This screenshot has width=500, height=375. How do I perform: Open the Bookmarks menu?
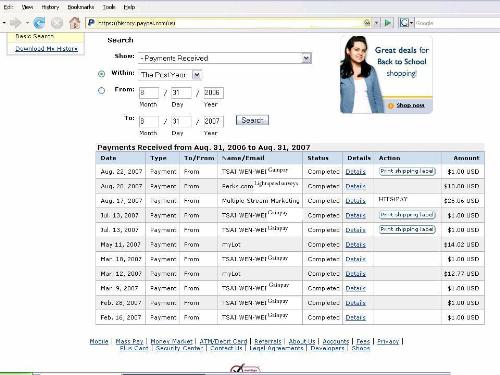81,7
